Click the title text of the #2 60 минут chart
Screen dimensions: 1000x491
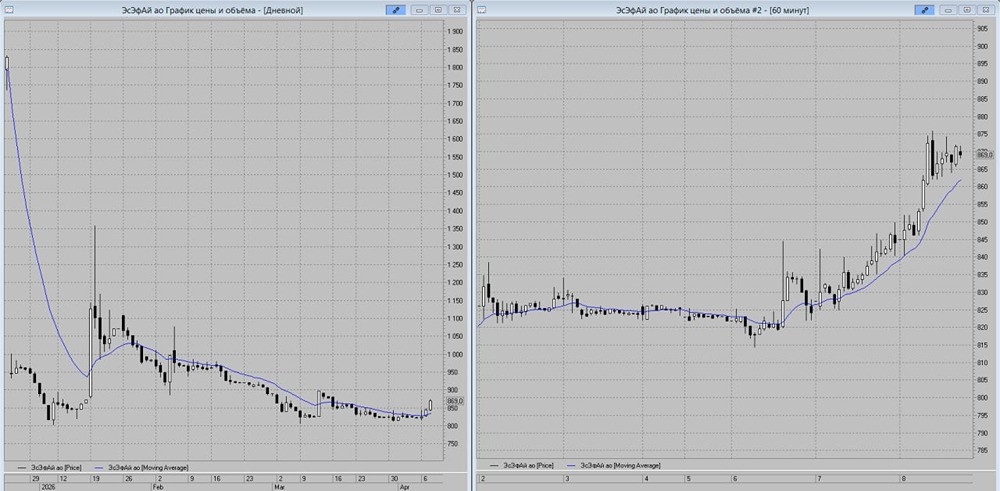712,10
